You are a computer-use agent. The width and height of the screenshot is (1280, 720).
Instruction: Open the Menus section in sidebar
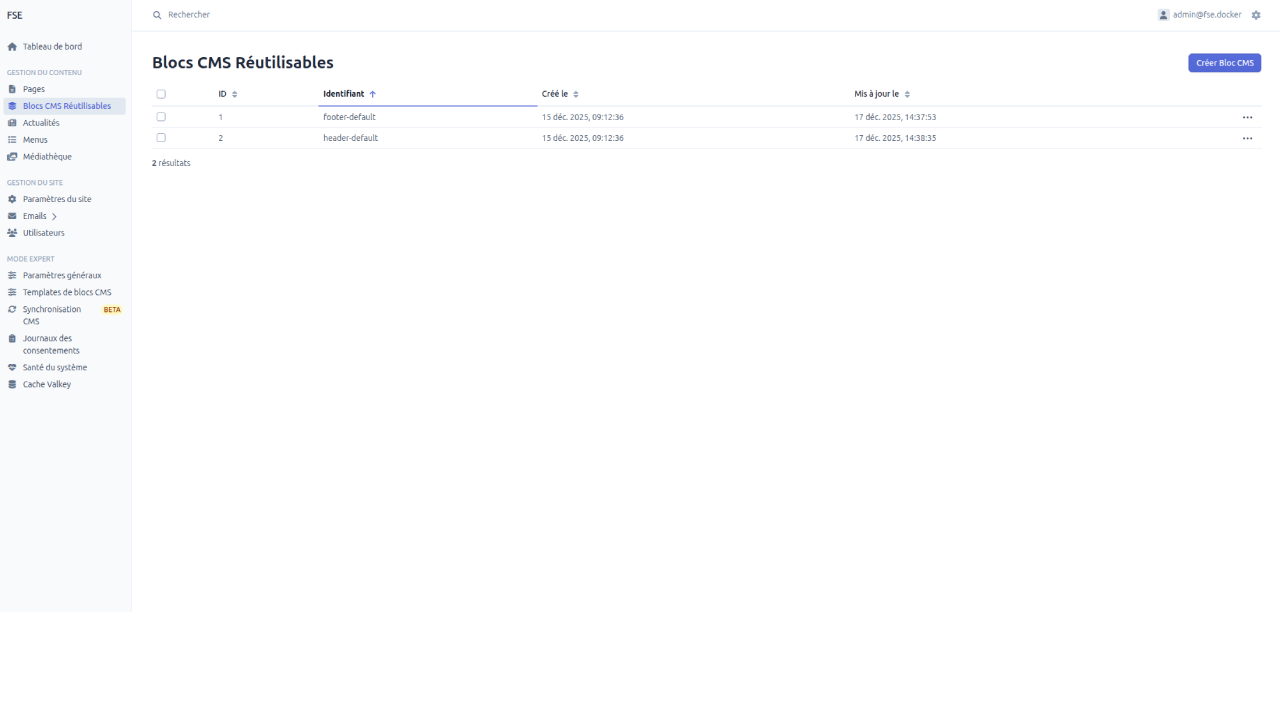point(35,140)
